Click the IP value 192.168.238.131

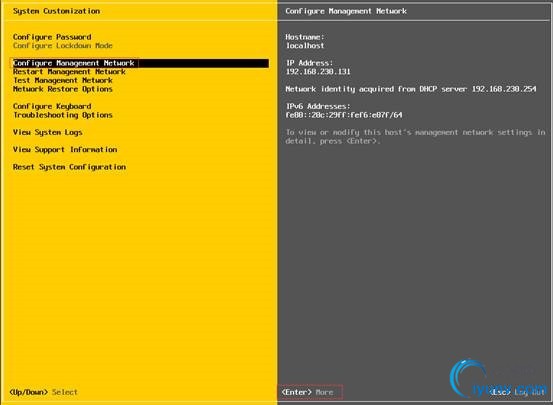pos(318,72)
